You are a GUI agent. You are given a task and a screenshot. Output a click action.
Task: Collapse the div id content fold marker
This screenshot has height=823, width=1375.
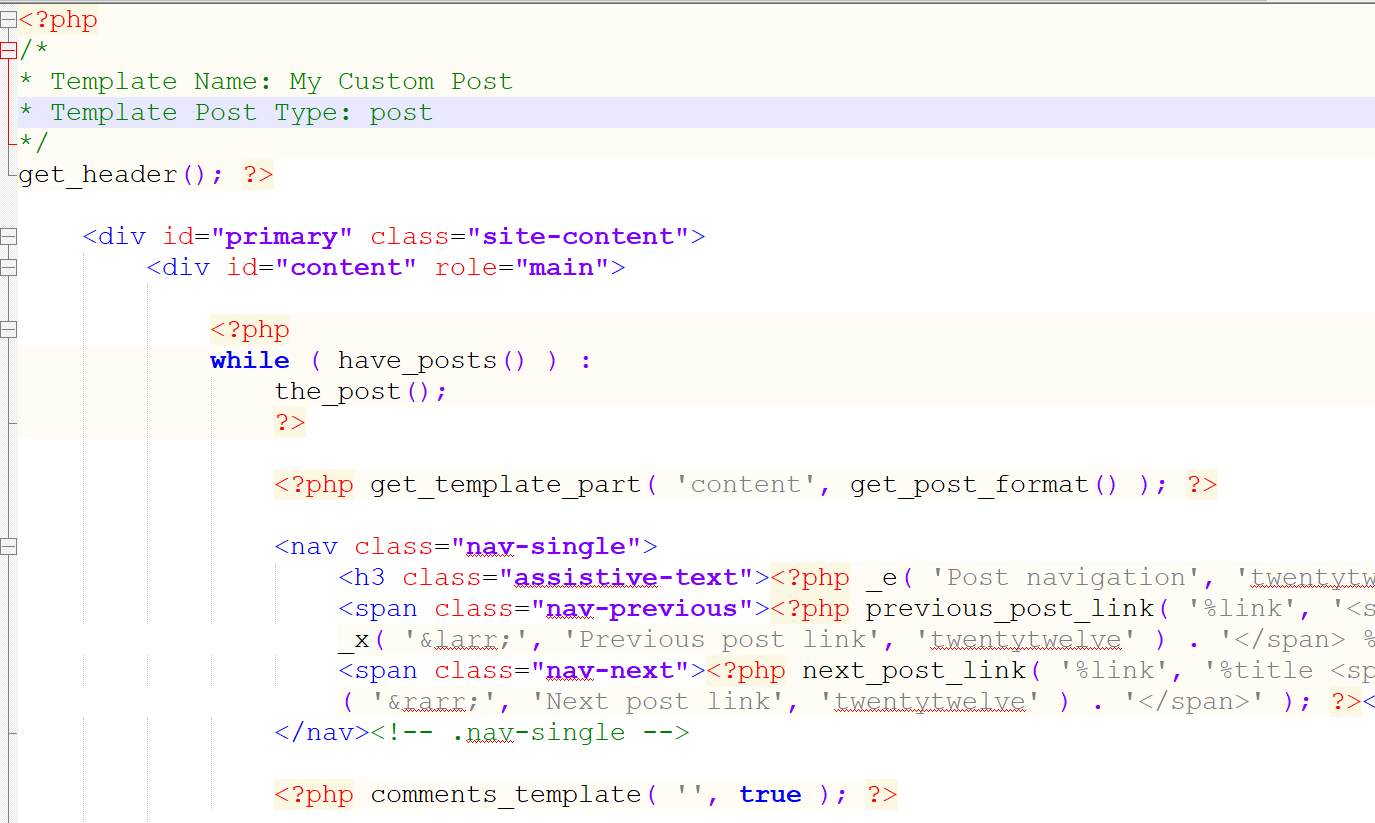point(8,267)
